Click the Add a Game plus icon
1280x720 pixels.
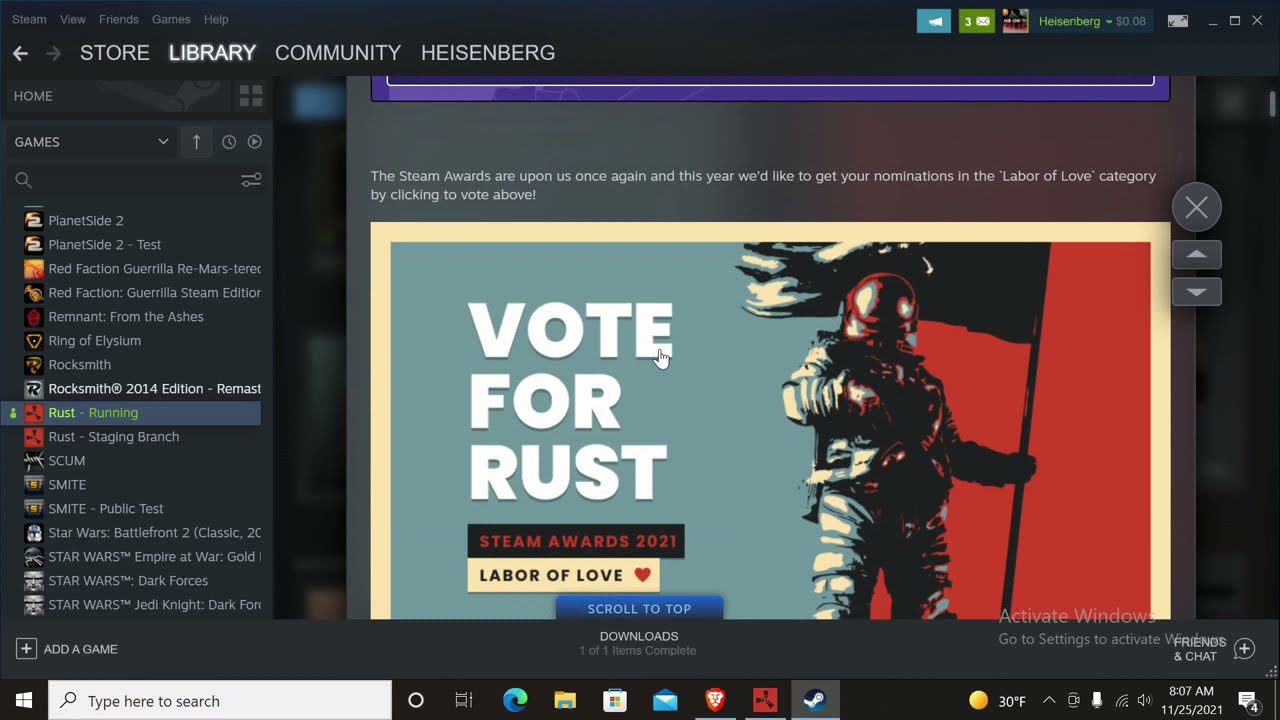(26, 649)
